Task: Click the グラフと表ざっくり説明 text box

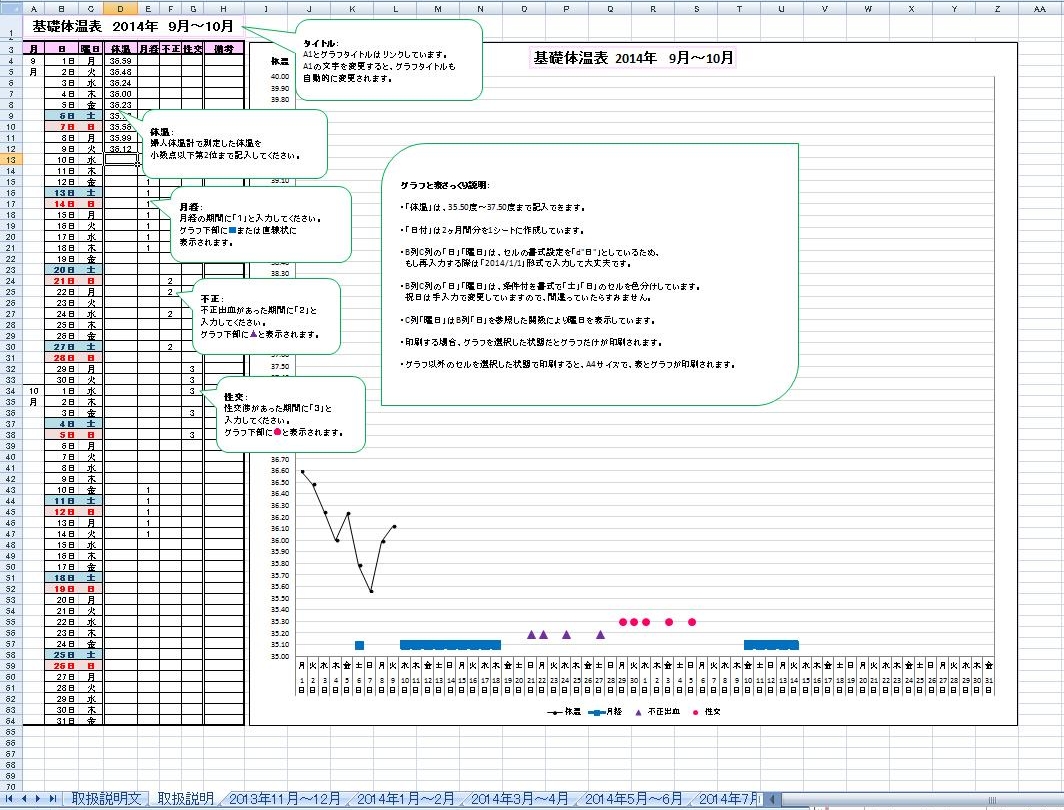Action: point(589,274)
